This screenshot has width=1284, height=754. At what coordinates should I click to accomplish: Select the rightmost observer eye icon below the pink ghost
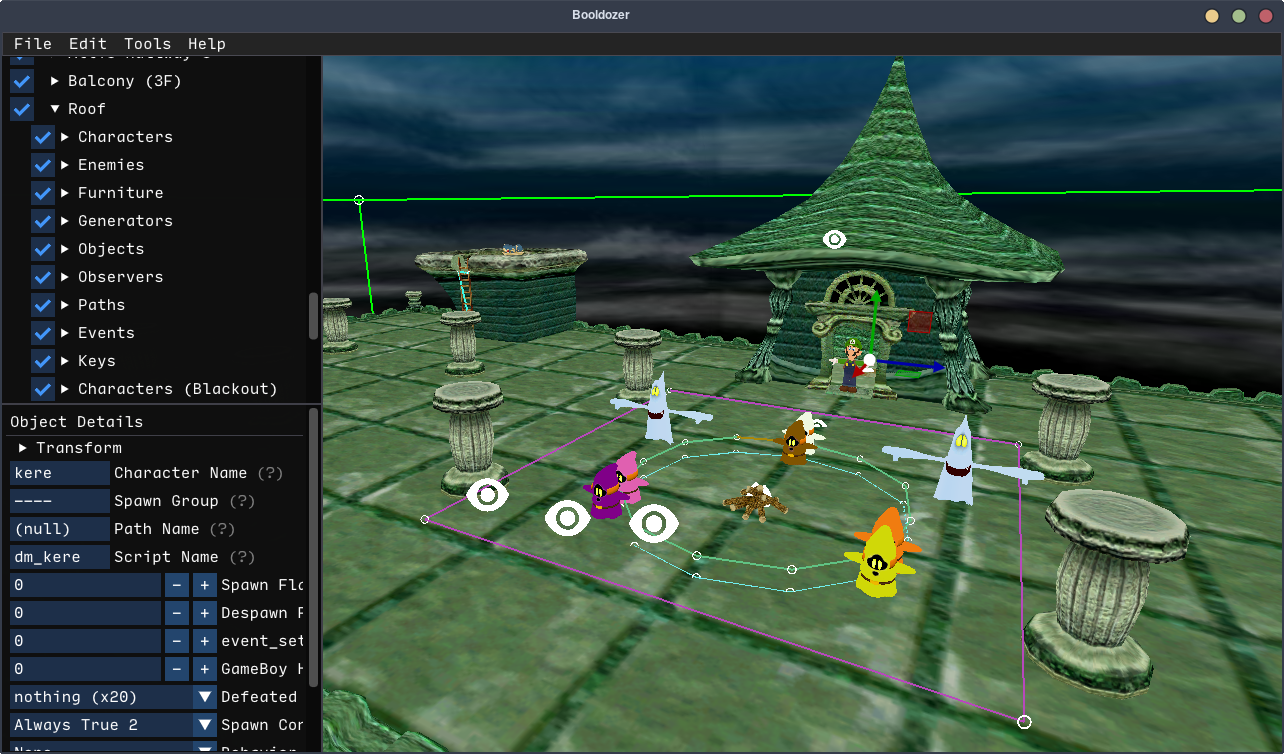coord(653,523)
